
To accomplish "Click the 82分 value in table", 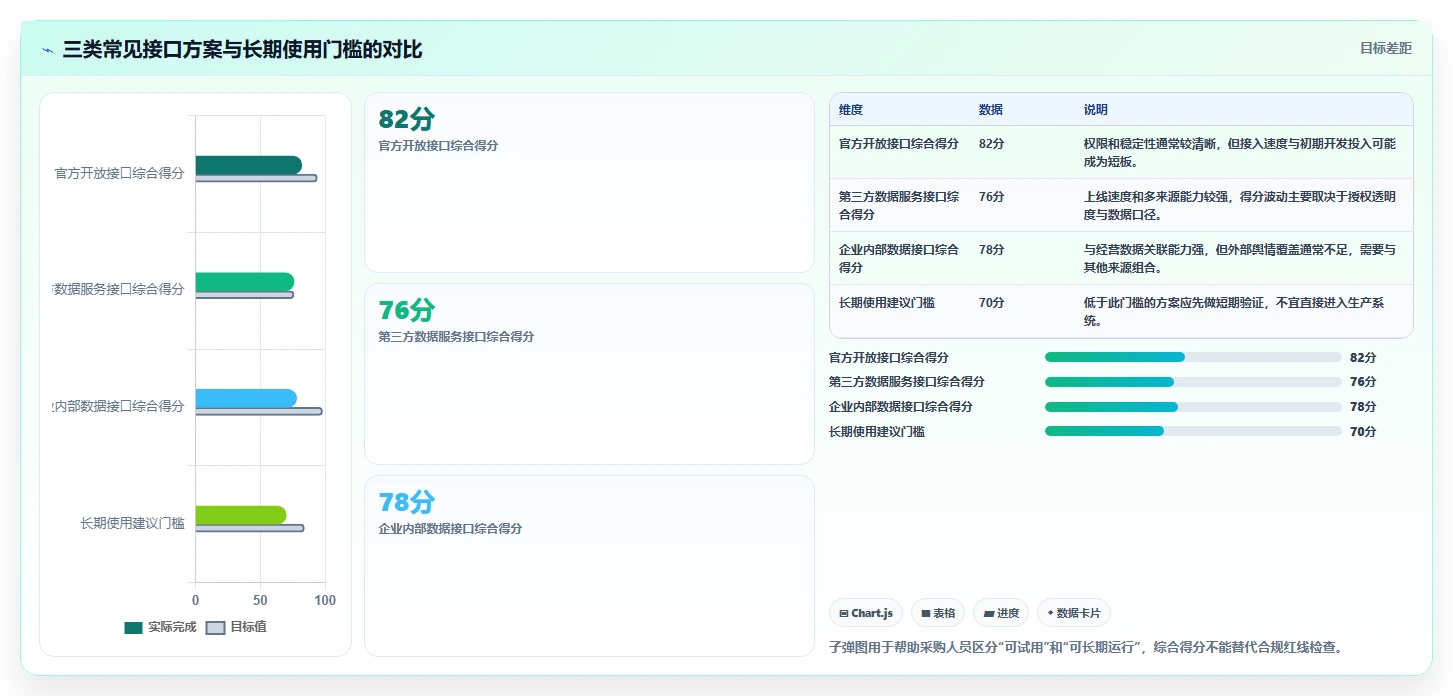I will (992, 143).
